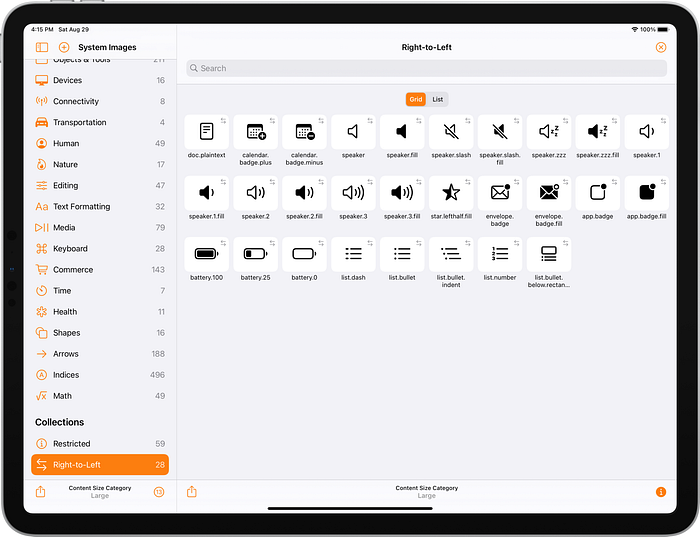Tap the main pane share icon
The width and height of the screenshot is (700, 537).
point(192,491)
